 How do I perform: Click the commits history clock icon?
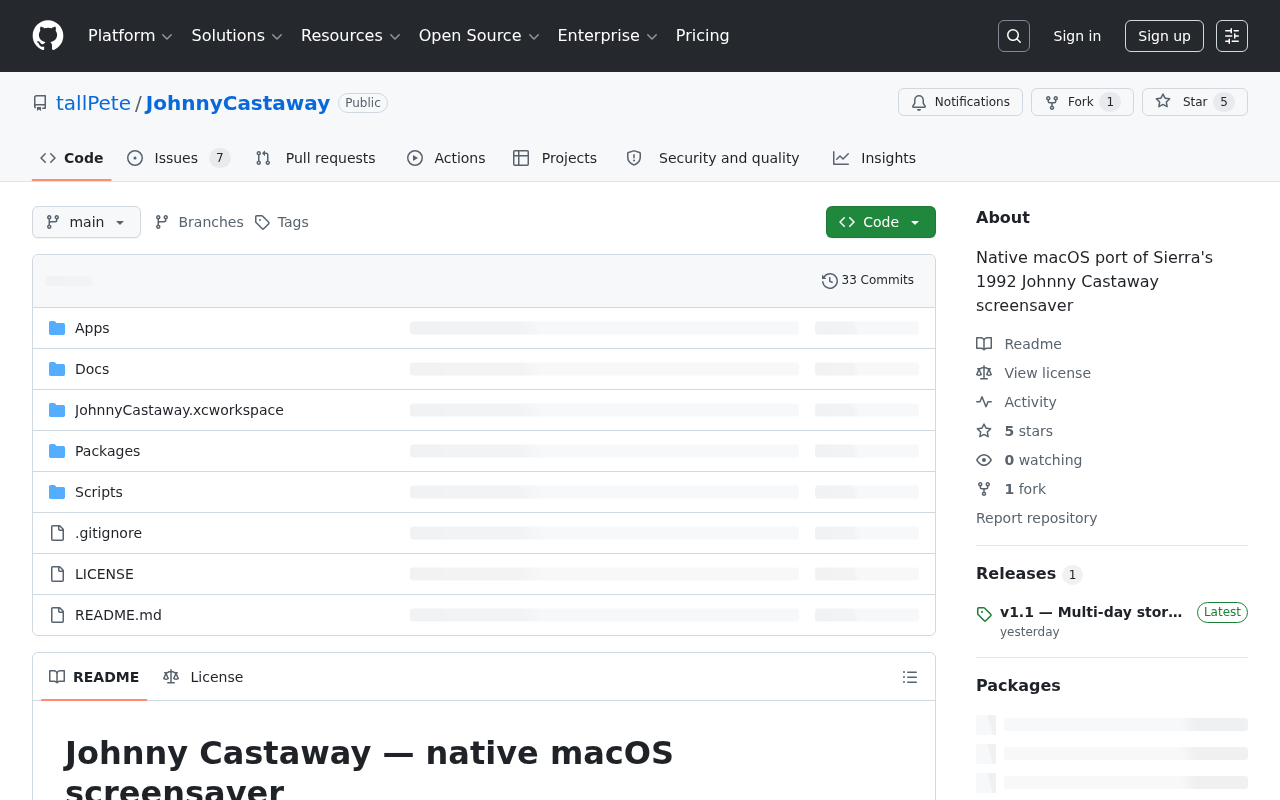pos(830,281)
